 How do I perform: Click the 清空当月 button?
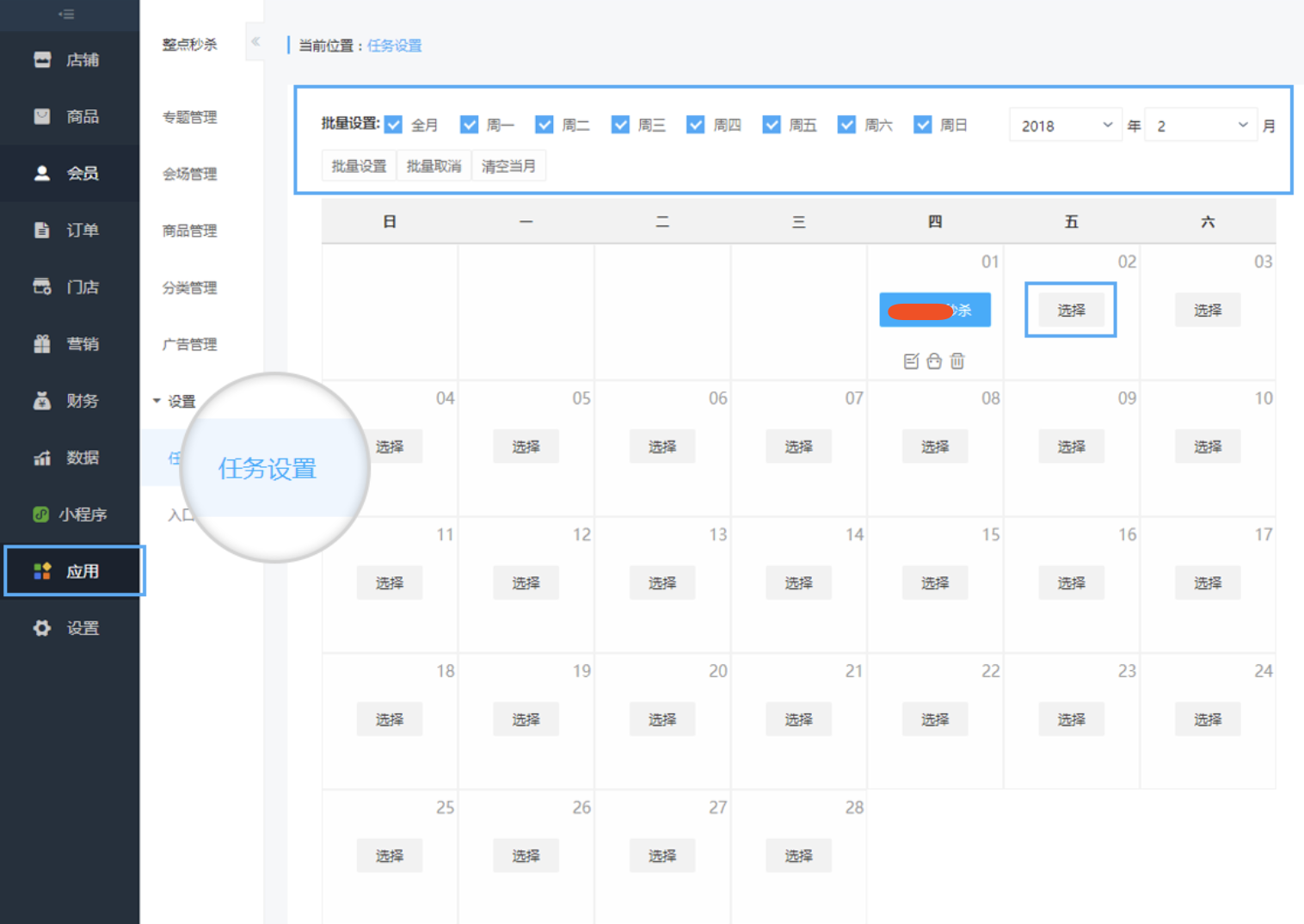coord(508,166)
